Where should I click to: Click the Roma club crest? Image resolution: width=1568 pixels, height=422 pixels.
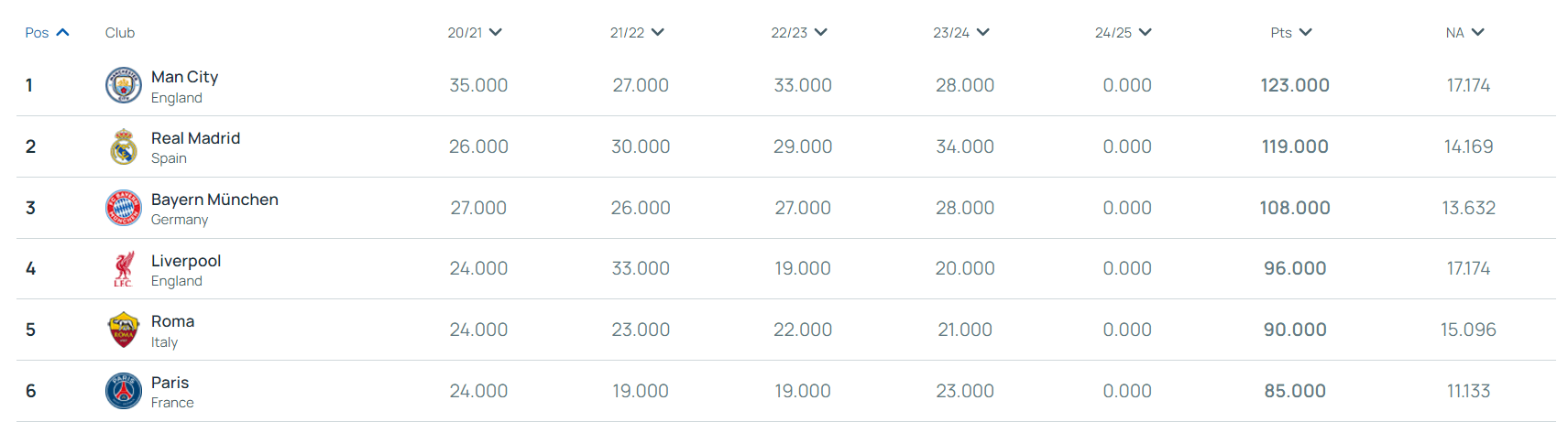coord(123,330)
